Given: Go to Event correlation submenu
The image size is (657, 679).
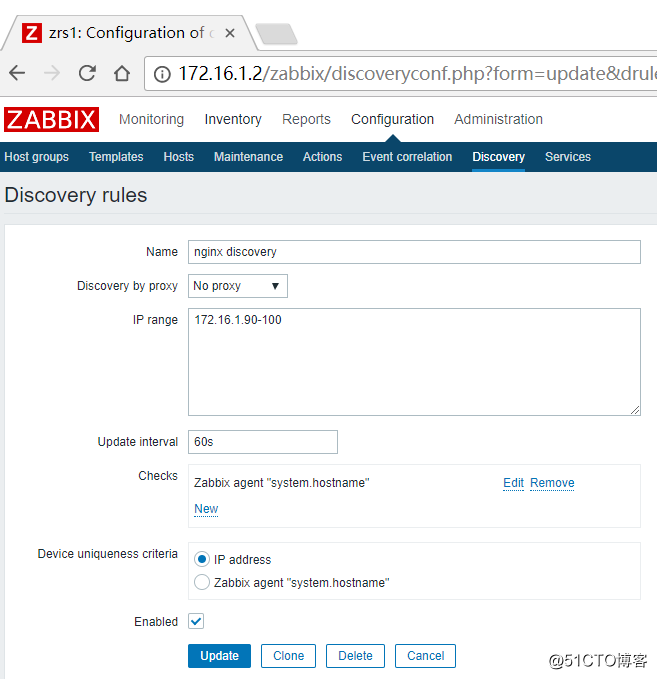Looking at the screenshot, I should point(407,157).
